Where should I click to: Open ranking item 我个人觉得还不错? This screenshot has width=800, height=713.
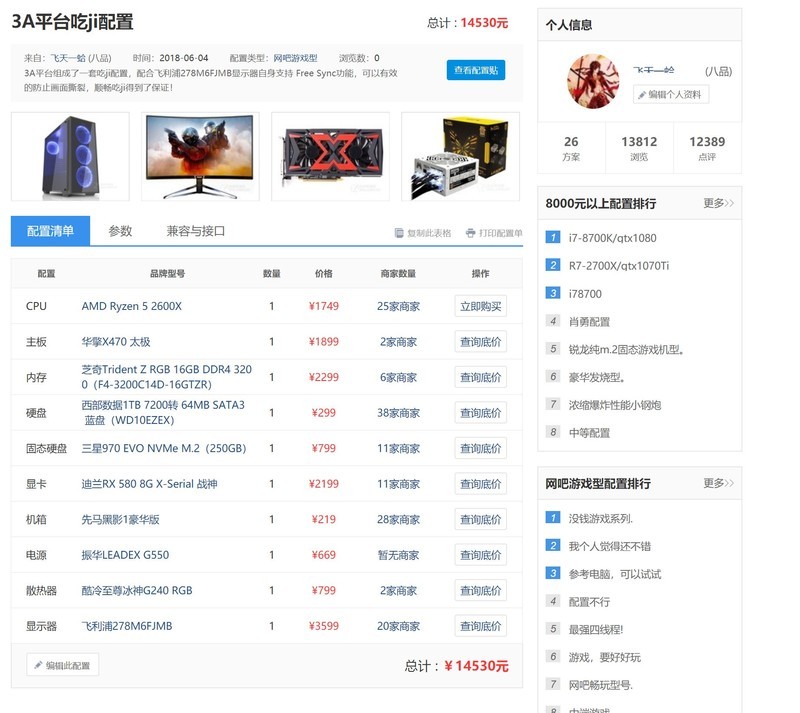(610, 546)
